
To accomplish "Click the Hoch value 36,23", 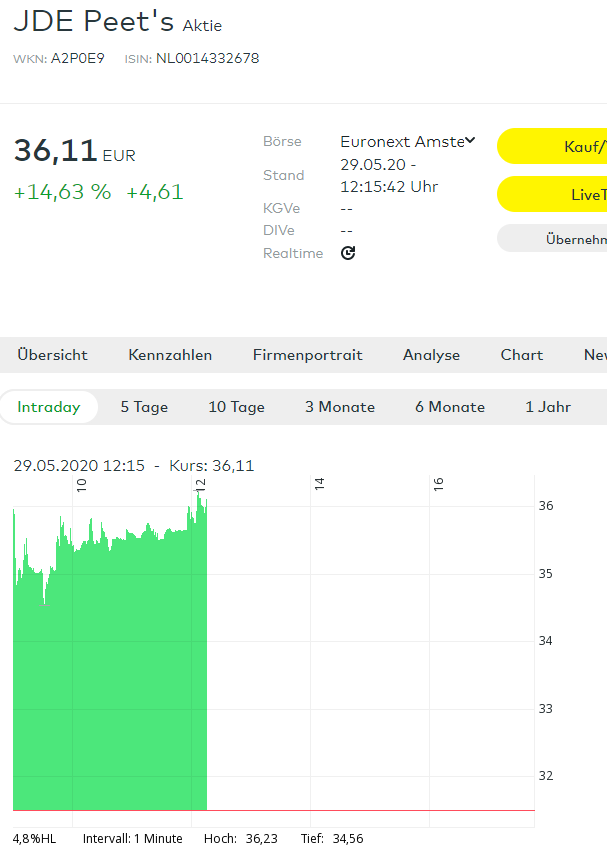I will pos(261,839).
